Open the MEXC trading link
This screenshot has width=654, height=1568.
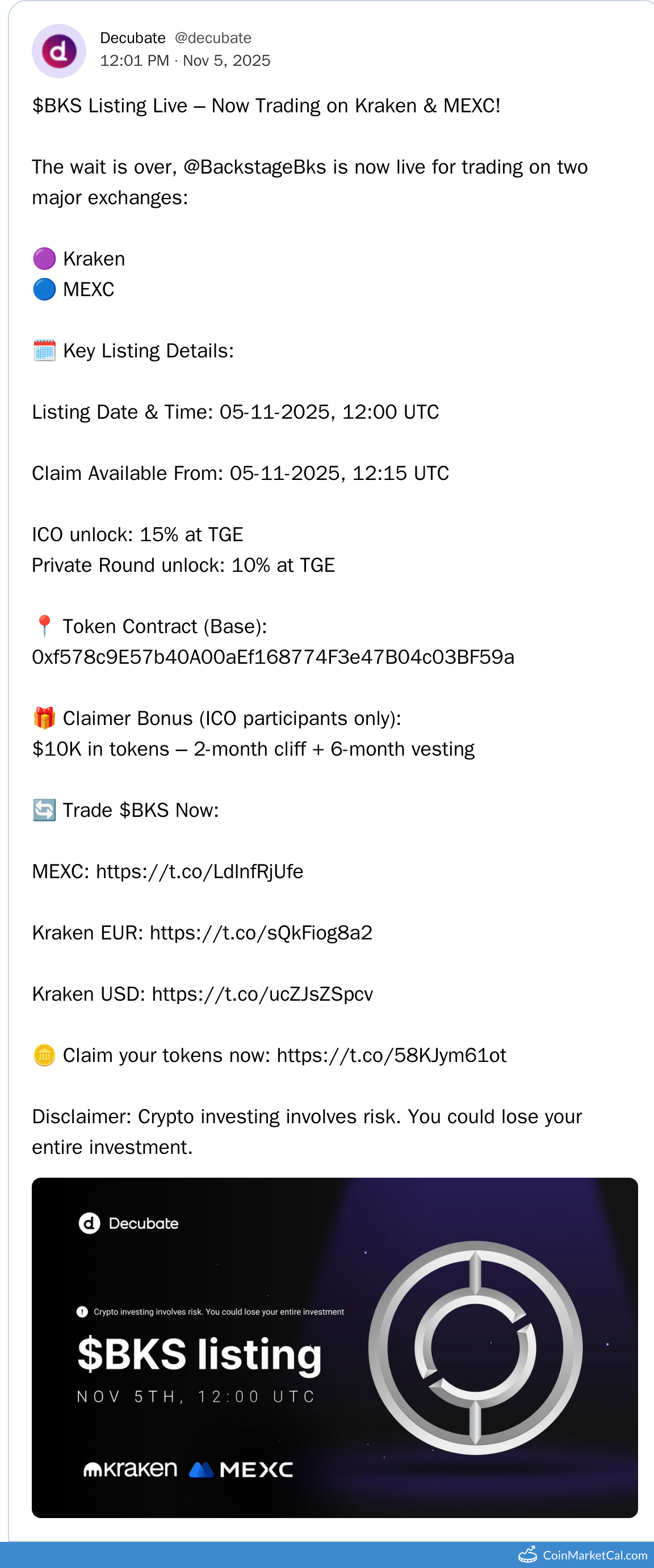[x=199, y=872]
